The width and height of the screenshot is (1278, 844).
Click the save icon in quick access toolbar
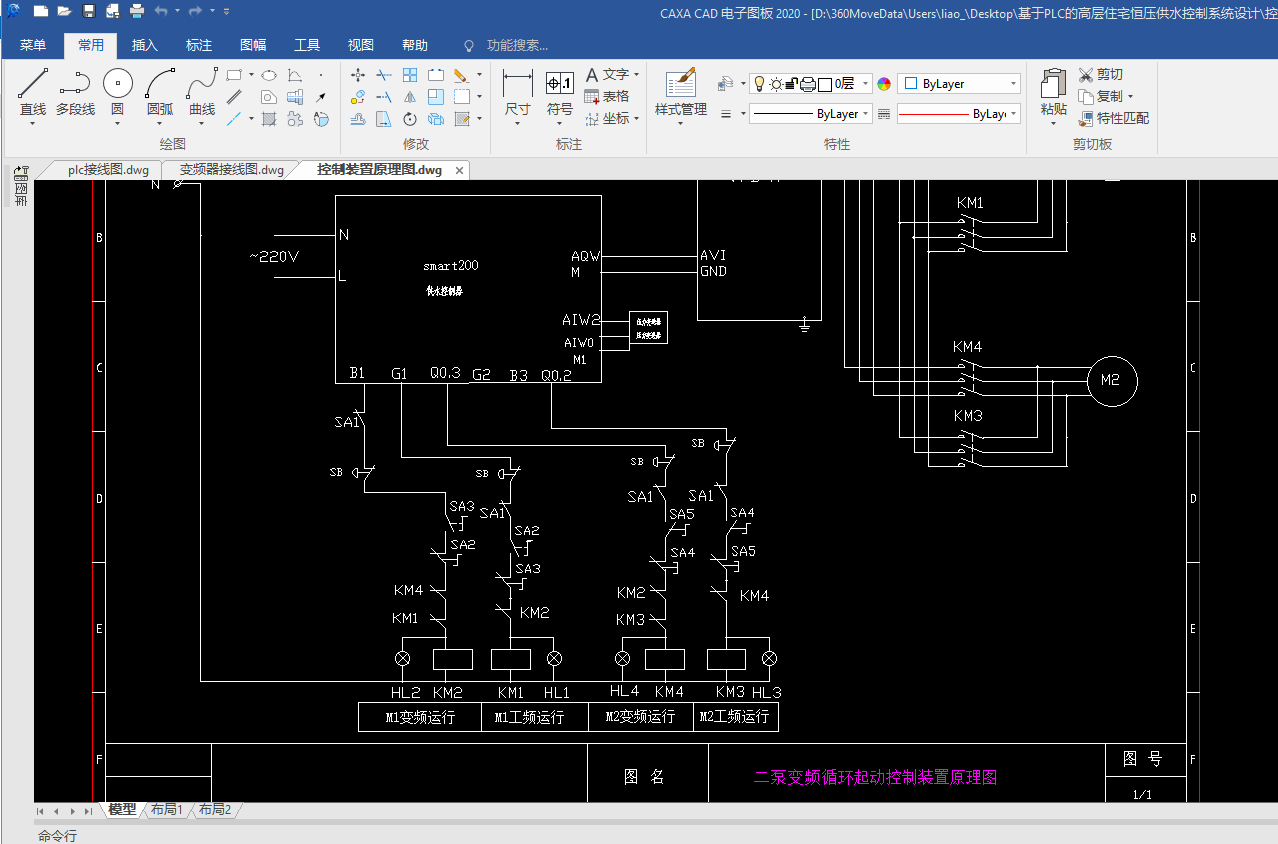89,12
